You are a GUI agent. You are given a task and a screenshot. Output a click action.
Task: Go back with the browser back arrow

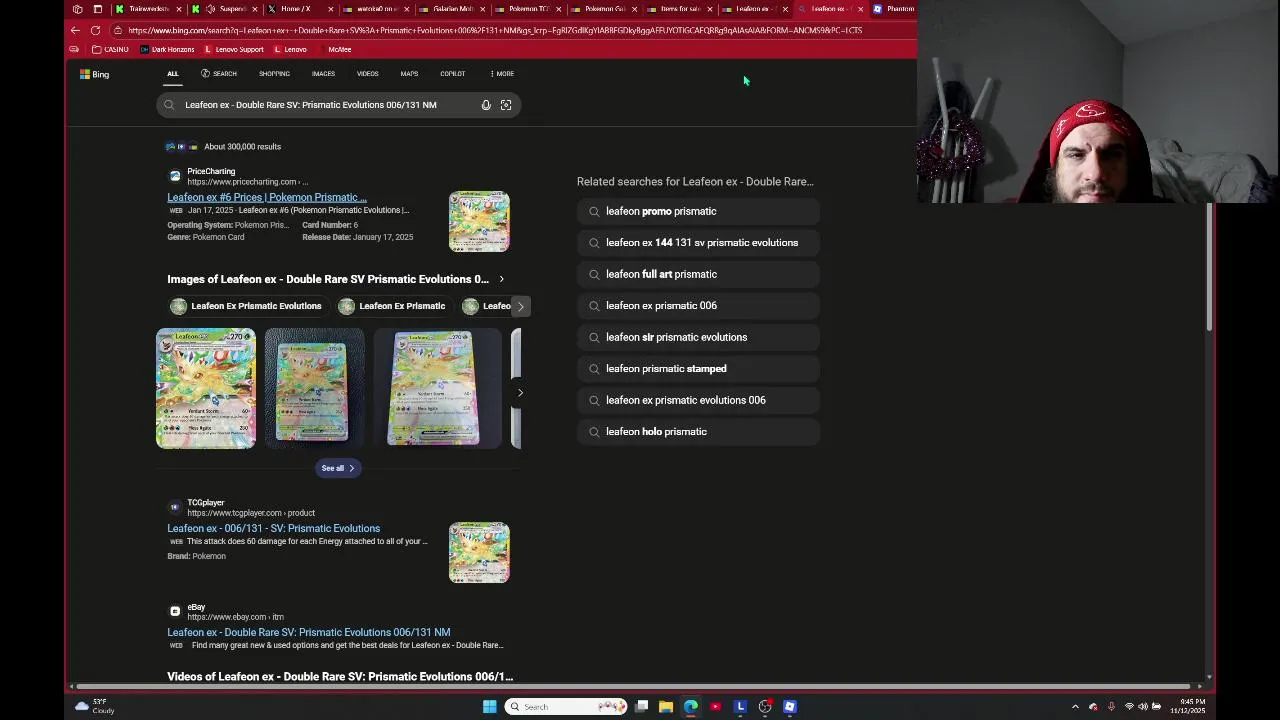[75, 30]
